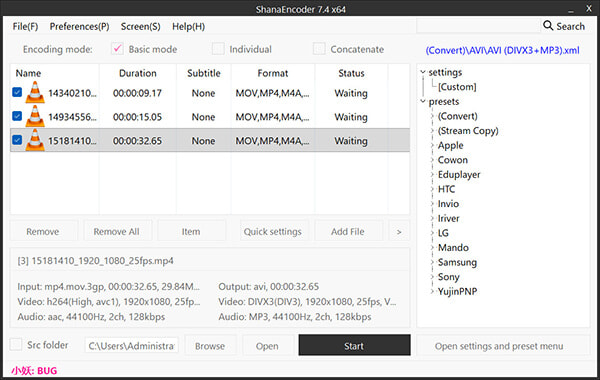Image resolution: width=600 pixels, height=380 pixels.
Task: Collapse the settings tree node
Action: click(423, 72)
